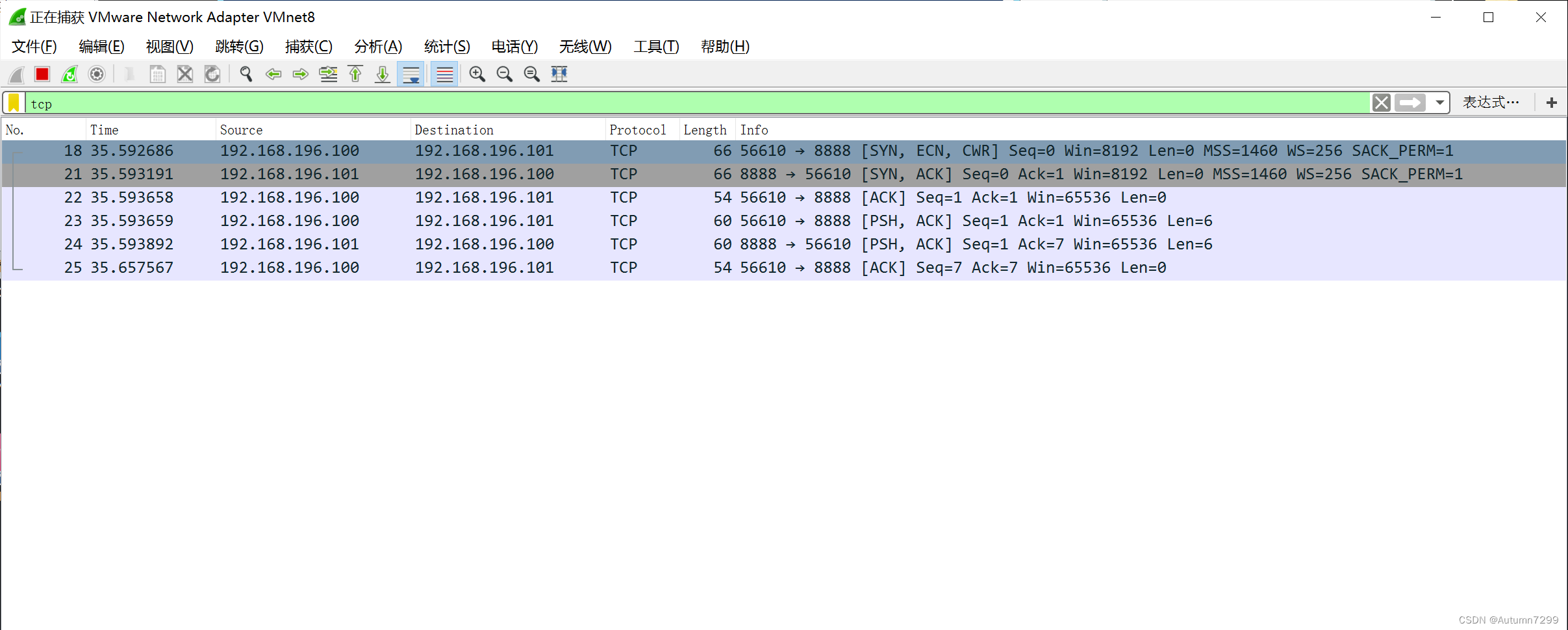Screen dimensions: 1568x630
Task: Sort by the Info column header
Action: click(x=1150, y=130)
